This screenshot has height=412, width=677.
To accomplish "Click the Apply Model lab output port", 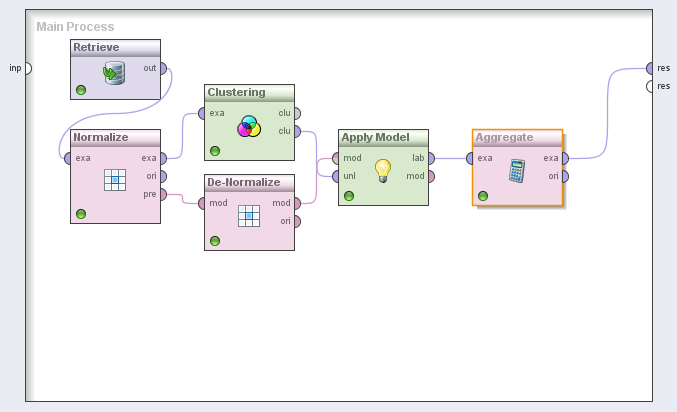I will (431, 158).
